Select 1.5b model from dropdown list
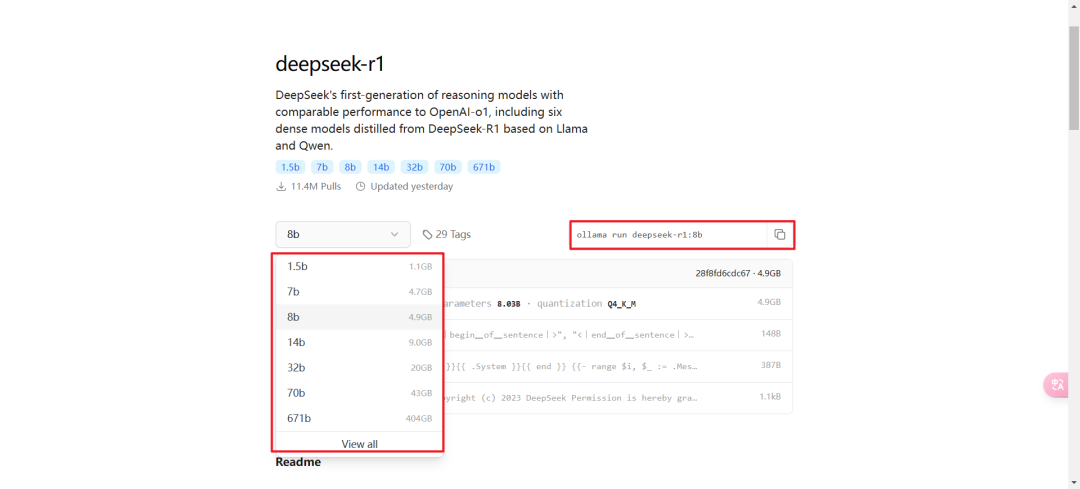Image resolution: width=1080 pixels, height=489 pixels. pyautogui.click(x=360, y=266)
